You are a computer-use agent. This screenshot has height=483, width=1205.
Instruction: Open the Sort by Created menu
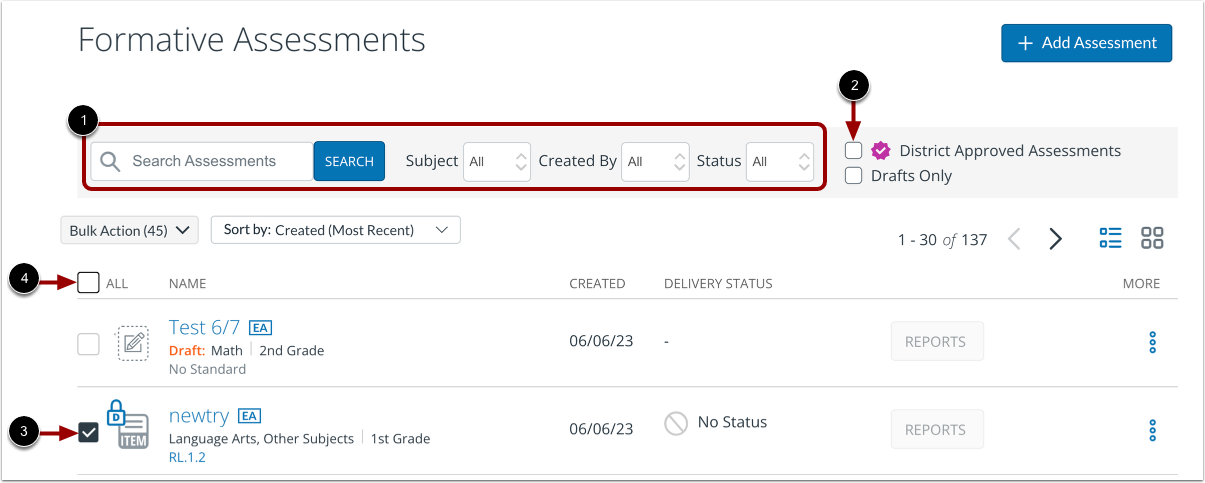(x=336, y=230)
